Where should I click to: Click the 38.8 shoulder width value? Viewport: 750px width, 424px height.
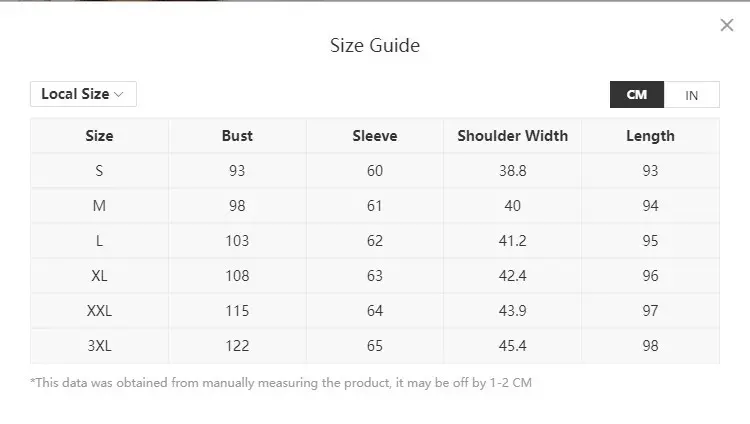512,171
